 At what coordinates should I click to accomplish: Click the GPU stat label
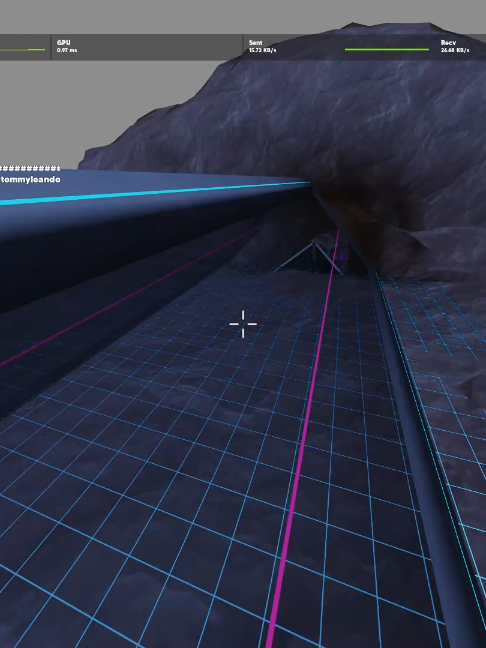[64, 43]
